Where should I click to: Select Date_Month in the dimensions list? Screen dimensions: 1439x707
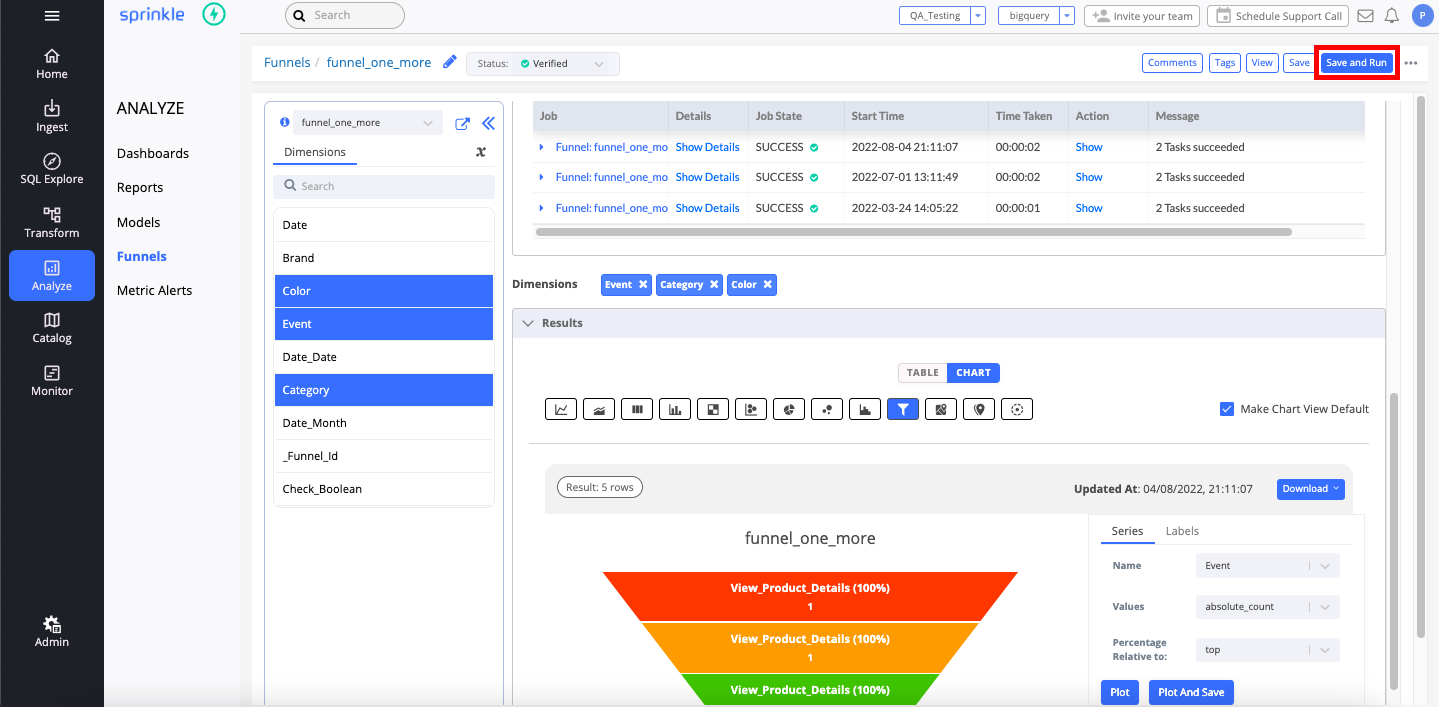pos(384,423)
